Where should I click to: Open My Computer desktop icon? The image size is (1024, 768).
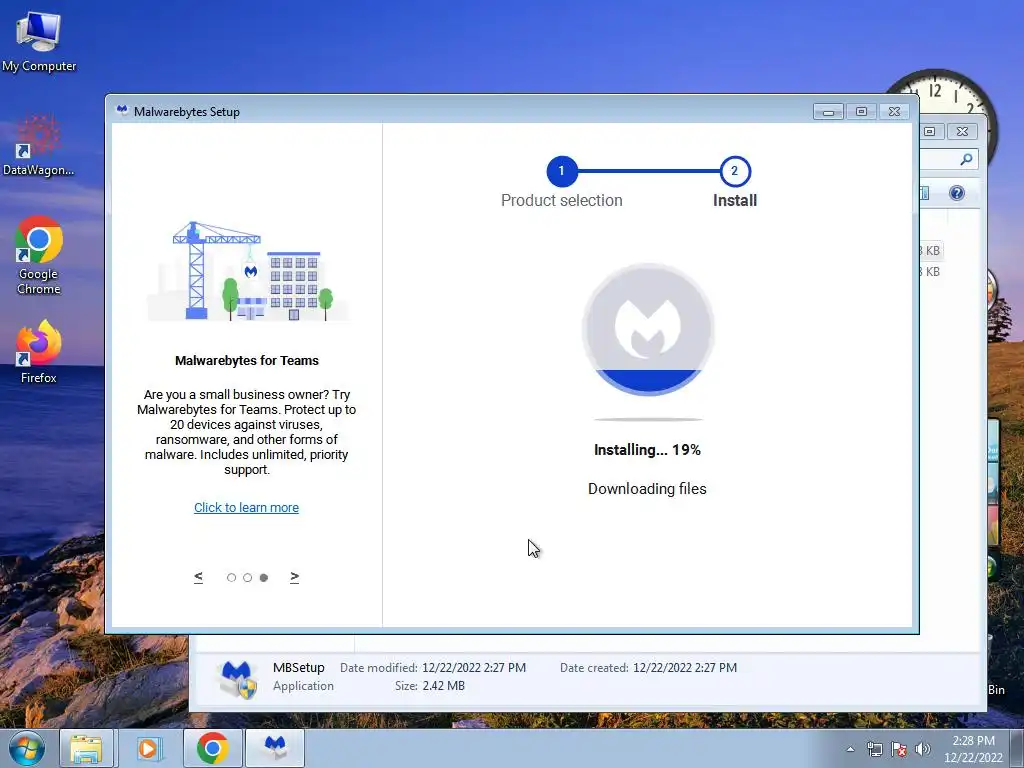click(x=39, y=42)
